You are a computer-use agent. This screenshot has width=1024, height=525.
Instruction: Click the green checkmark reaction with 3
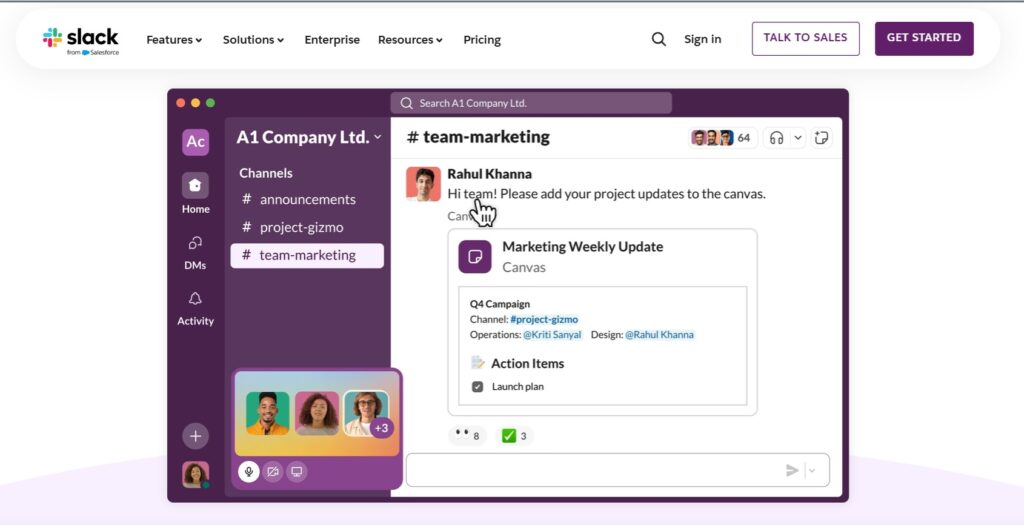click(515, 436)
